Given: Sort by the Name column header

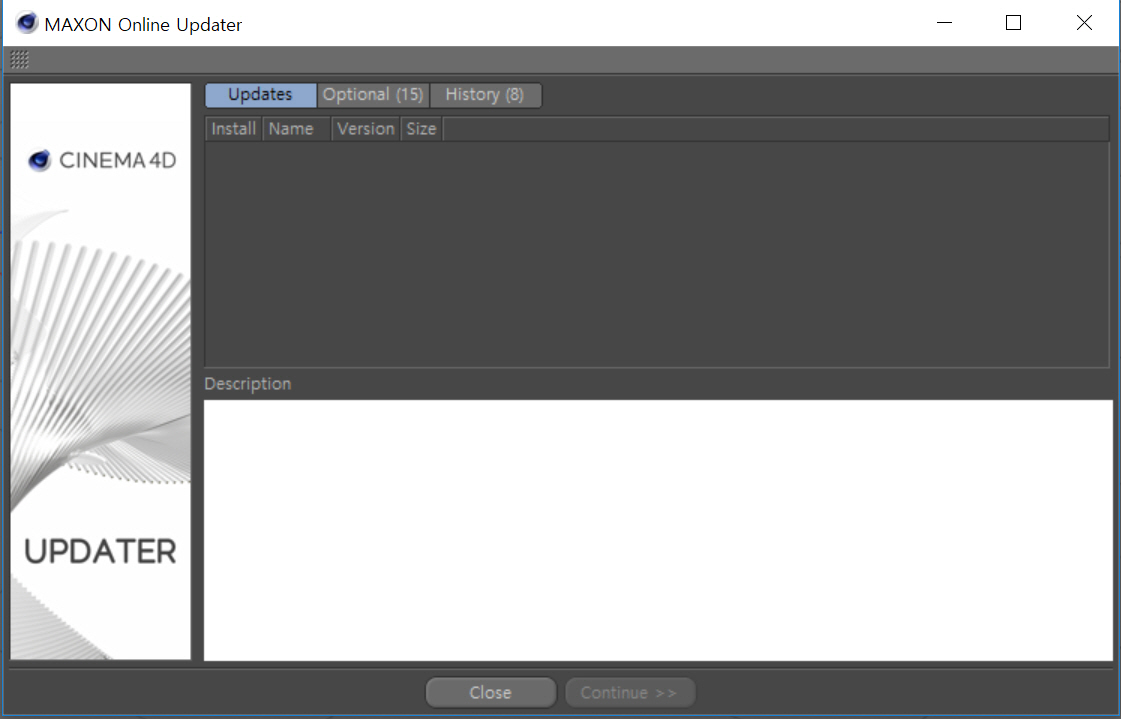Looking at the screenshot, I should (x=296, y=129).
